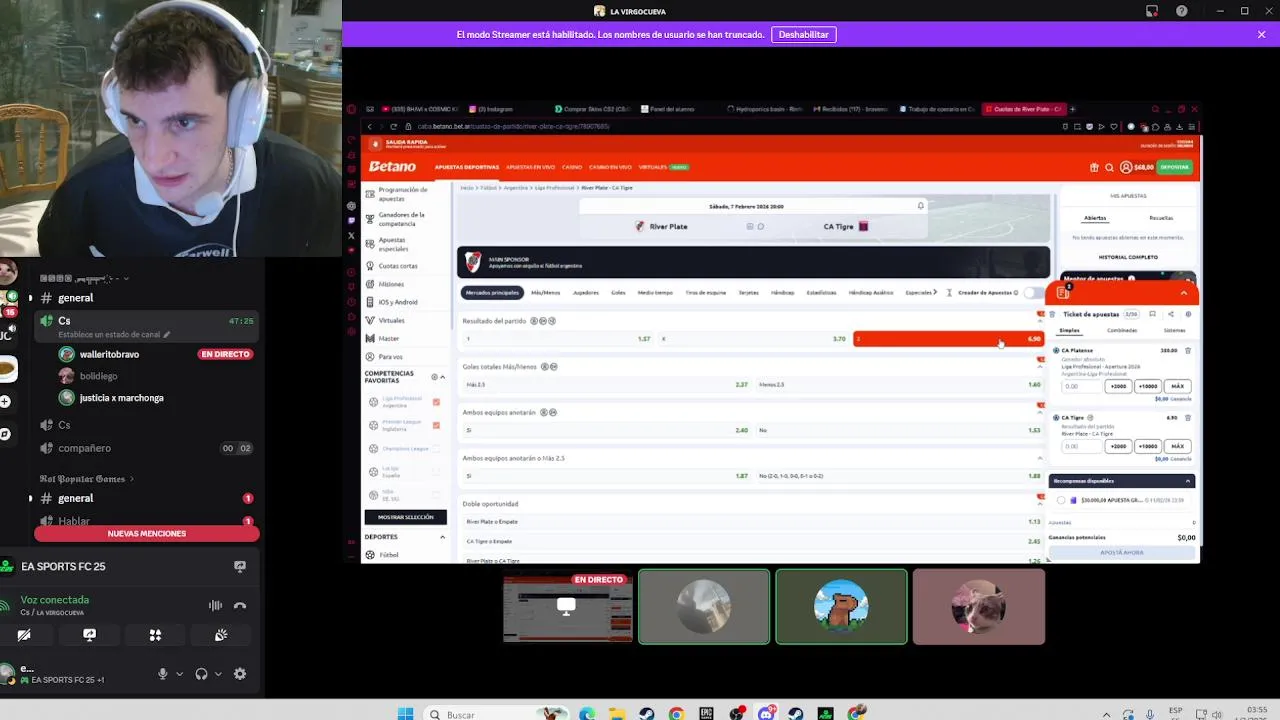Open headphone output options arrow
Screen dimensions: 1280x720
(x=217, y=674)
